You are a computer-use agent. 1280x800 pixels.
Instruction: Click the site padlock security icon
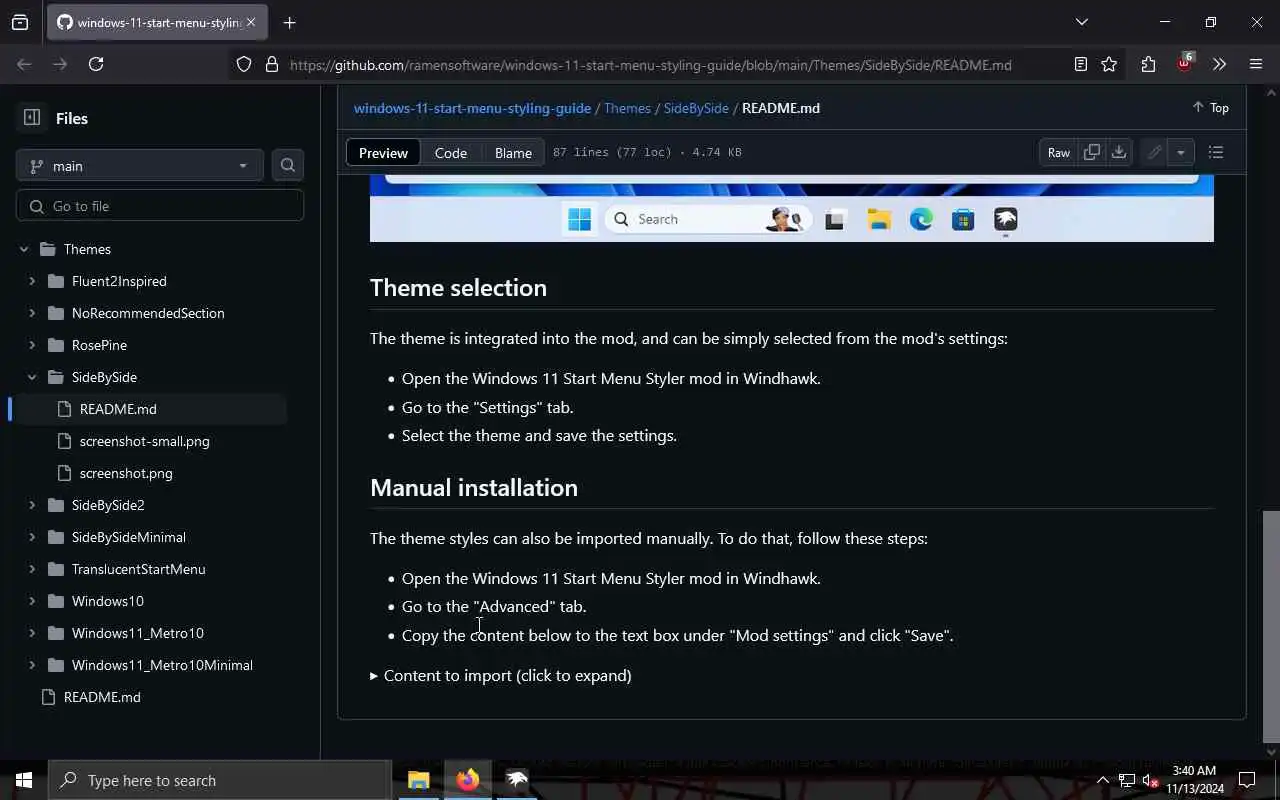(x=271, y=64)
